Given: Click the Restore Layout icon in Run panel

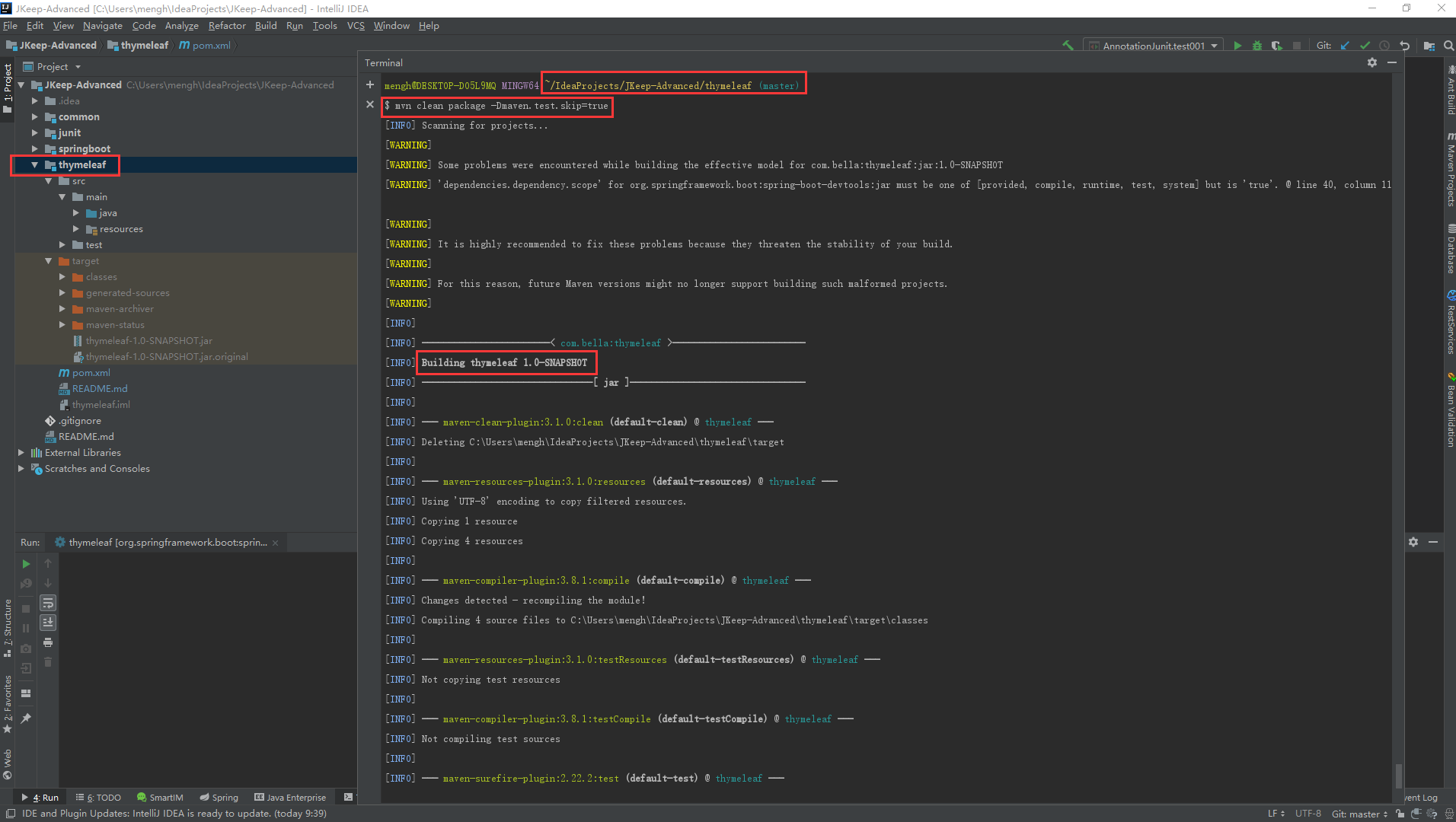Looking at the screenshot, I should tap(26, 693).
